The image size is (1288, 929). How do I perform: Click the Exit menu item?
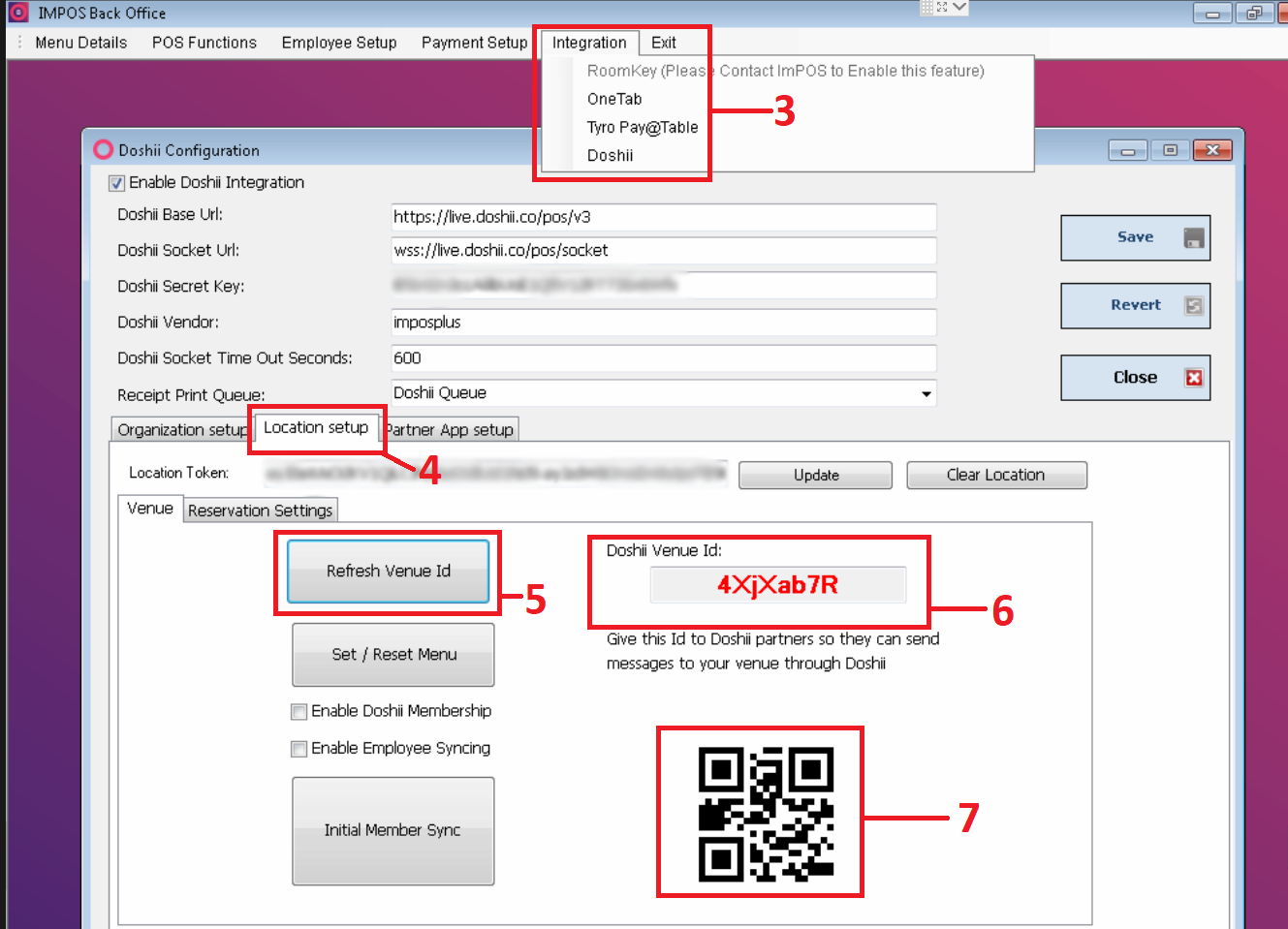[664, 43]
